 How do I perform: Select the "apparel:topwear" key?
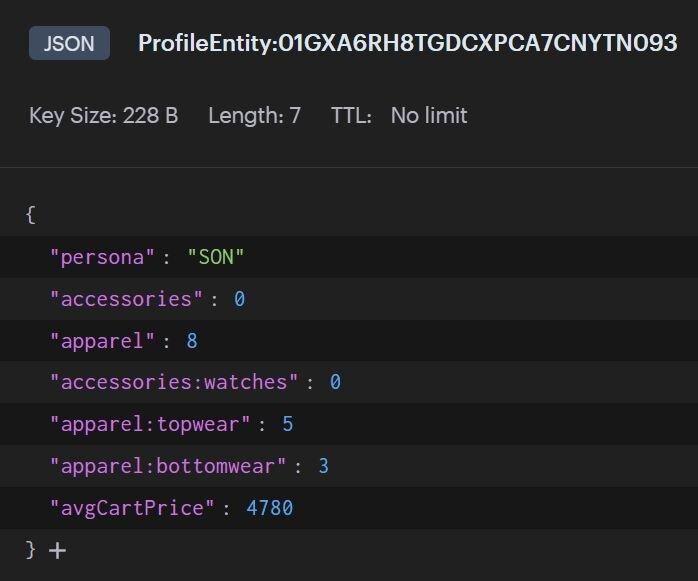click(x=150, y=424)
